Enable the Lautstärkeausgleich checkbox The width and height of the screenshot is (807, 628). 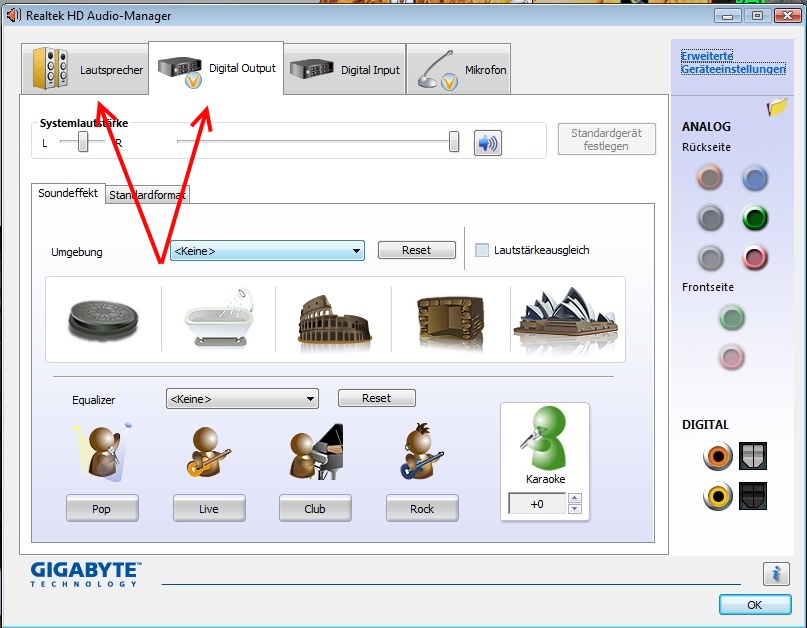coord(482,250)
